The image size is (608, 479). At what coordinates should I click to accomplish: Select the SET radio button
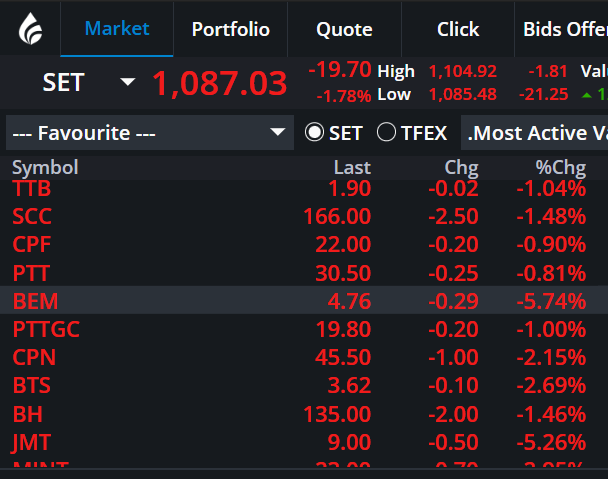click(314, 132)
